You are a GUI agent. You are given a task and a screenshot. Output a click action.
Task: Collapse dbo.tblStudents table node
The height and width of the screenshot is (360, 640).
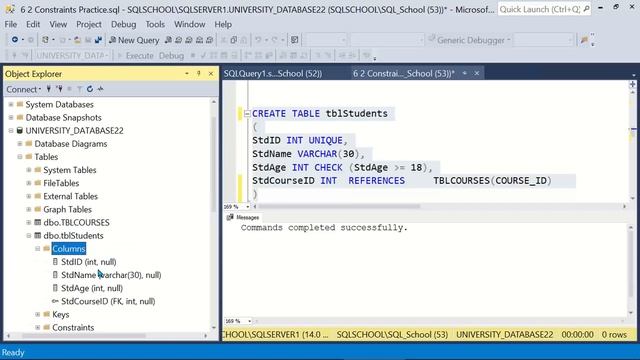[x=29, y=236]
